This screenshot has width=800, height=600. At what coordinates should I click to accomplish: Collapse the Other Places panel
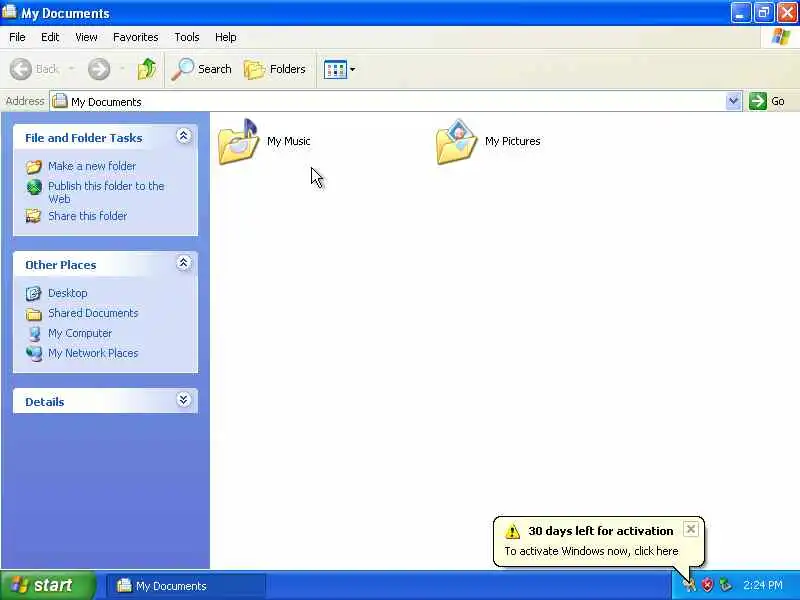pos(184,263)
